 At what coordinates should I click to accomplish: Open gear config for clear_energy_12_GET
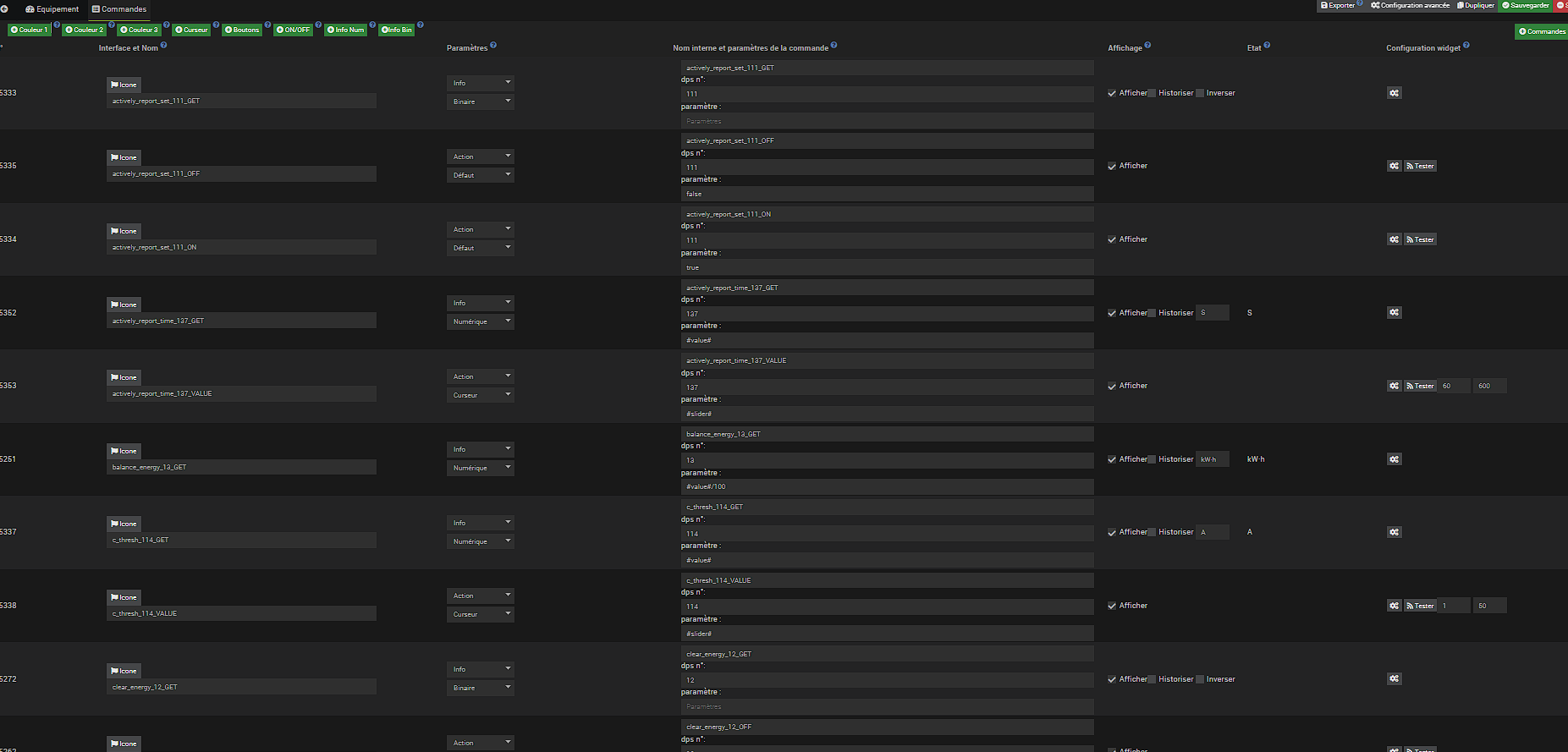(1394, 679)
